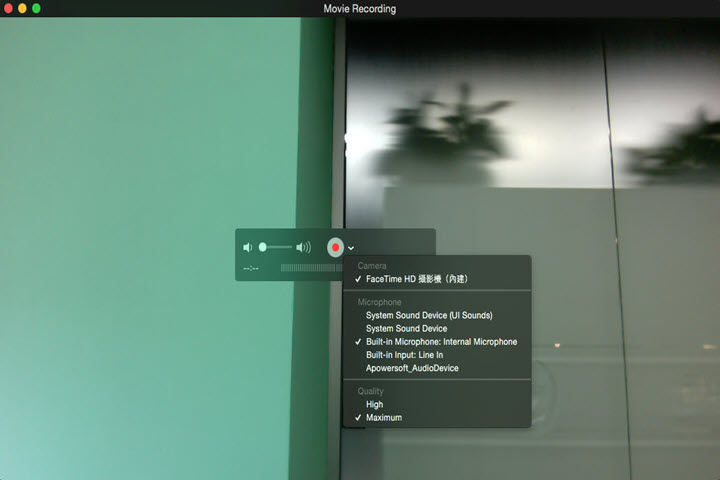Set recording quality to High
The height and width of the screenshot is (480, 720).
(x=437, y=404)
